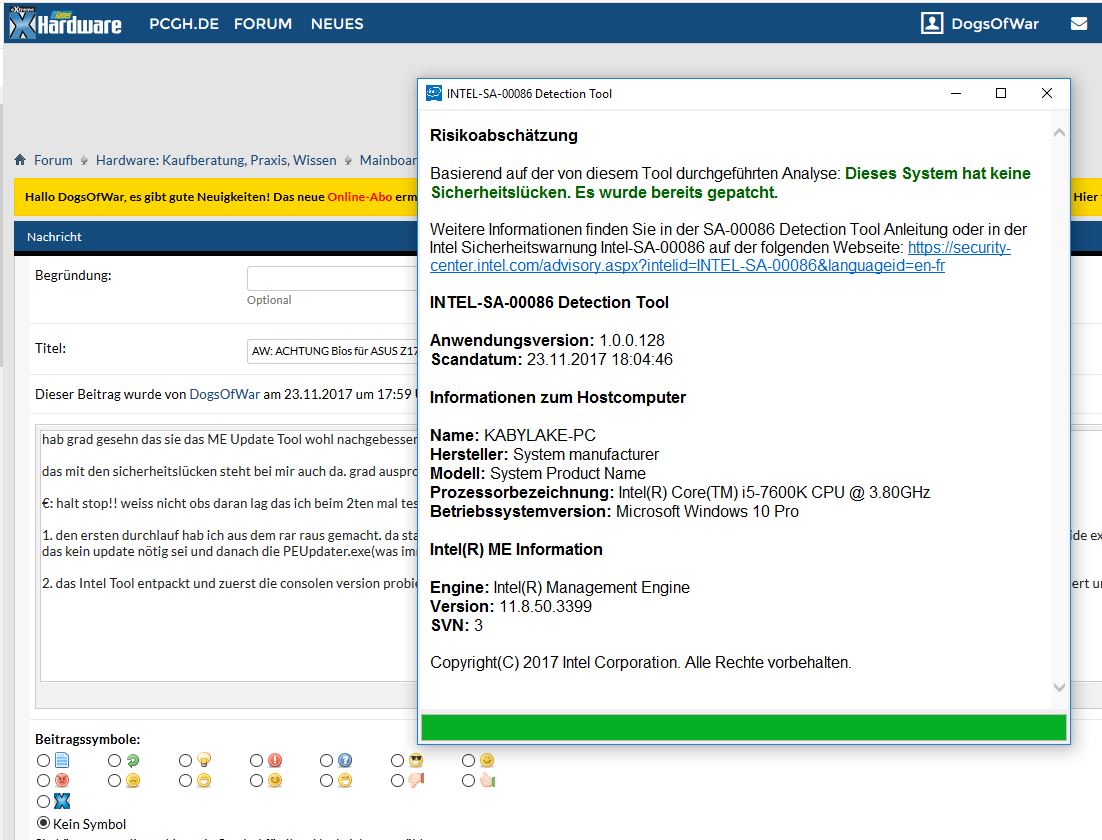Viewport: 1102px width, 840px height.
Task: Choose the document page post icon
Action: [x=62, y=761]
